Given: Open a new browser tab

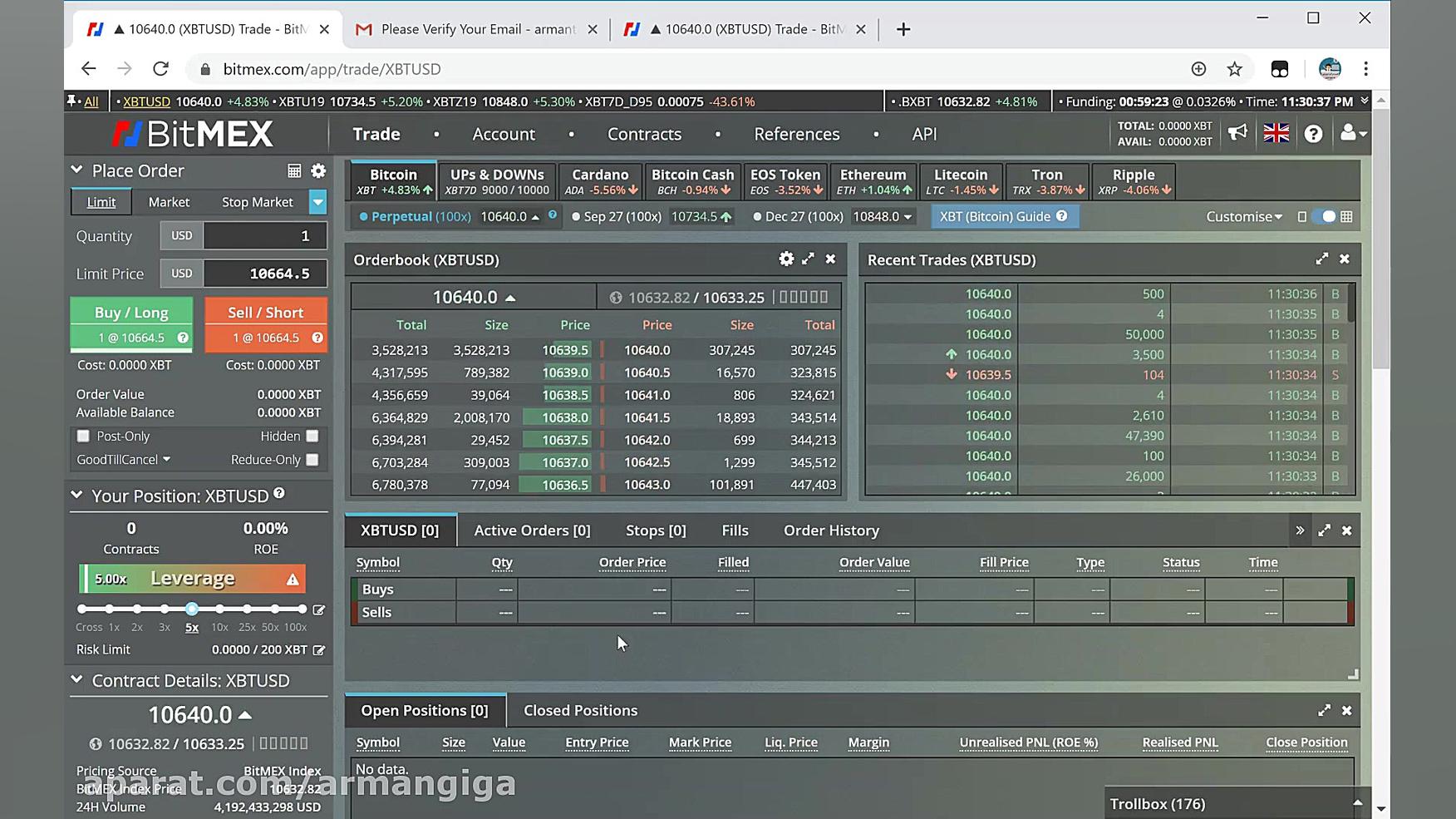Looking at the screenshot, I should [903, 29].
